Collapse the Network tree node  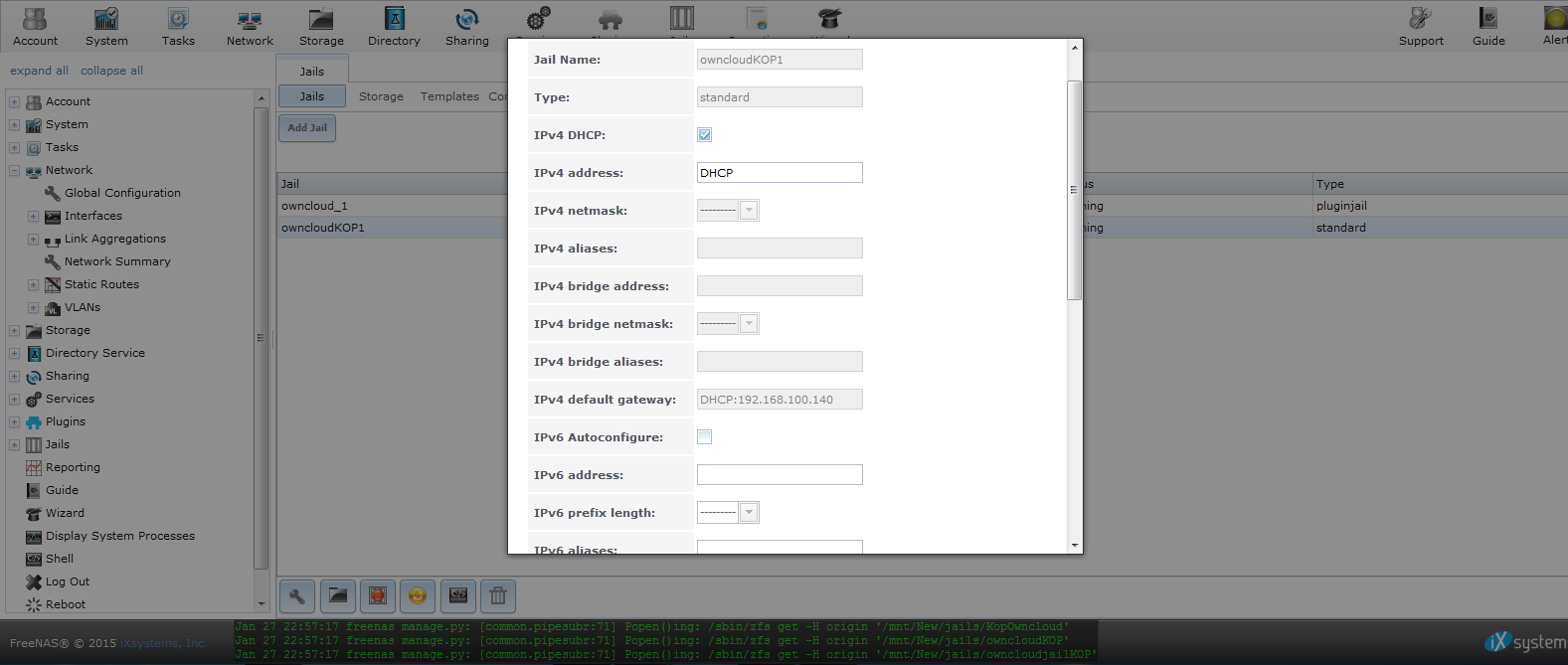[14, 170]
